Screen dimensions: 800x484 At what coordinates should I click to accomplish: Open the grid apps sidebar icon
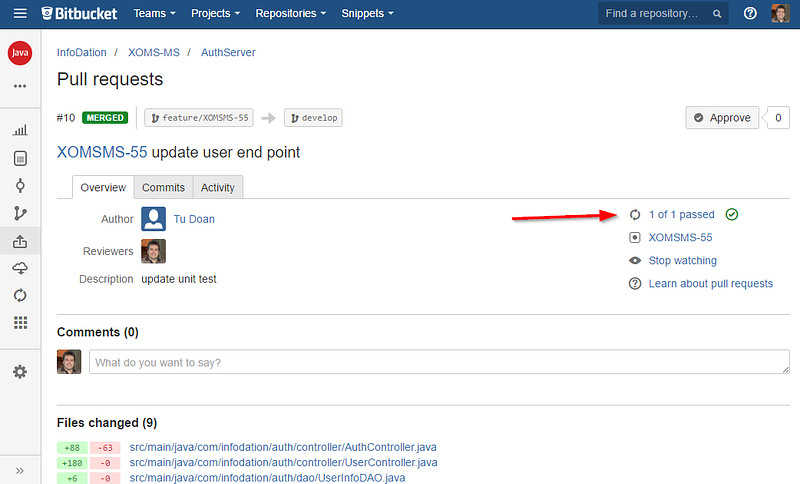(x=20, y=323)
